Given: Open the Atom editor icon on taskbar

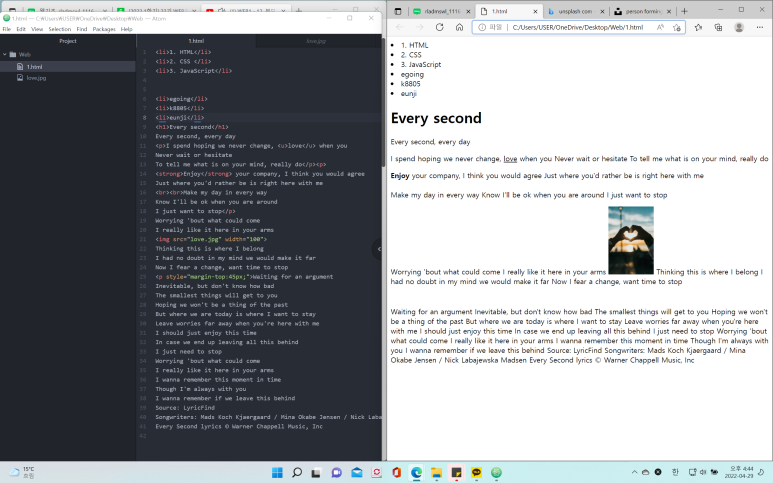Looking at the screenshot, I should pyautogui.click(x=496, y=473).
